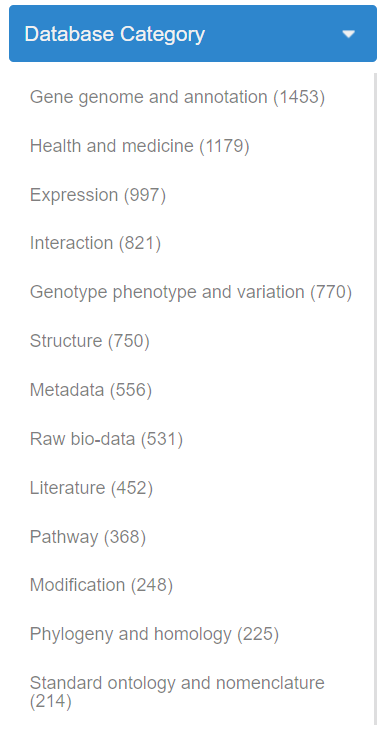The height and width of the screenshot is (732, 379).
Task: Choose Raw bio-data category
Action: [106, 439]
